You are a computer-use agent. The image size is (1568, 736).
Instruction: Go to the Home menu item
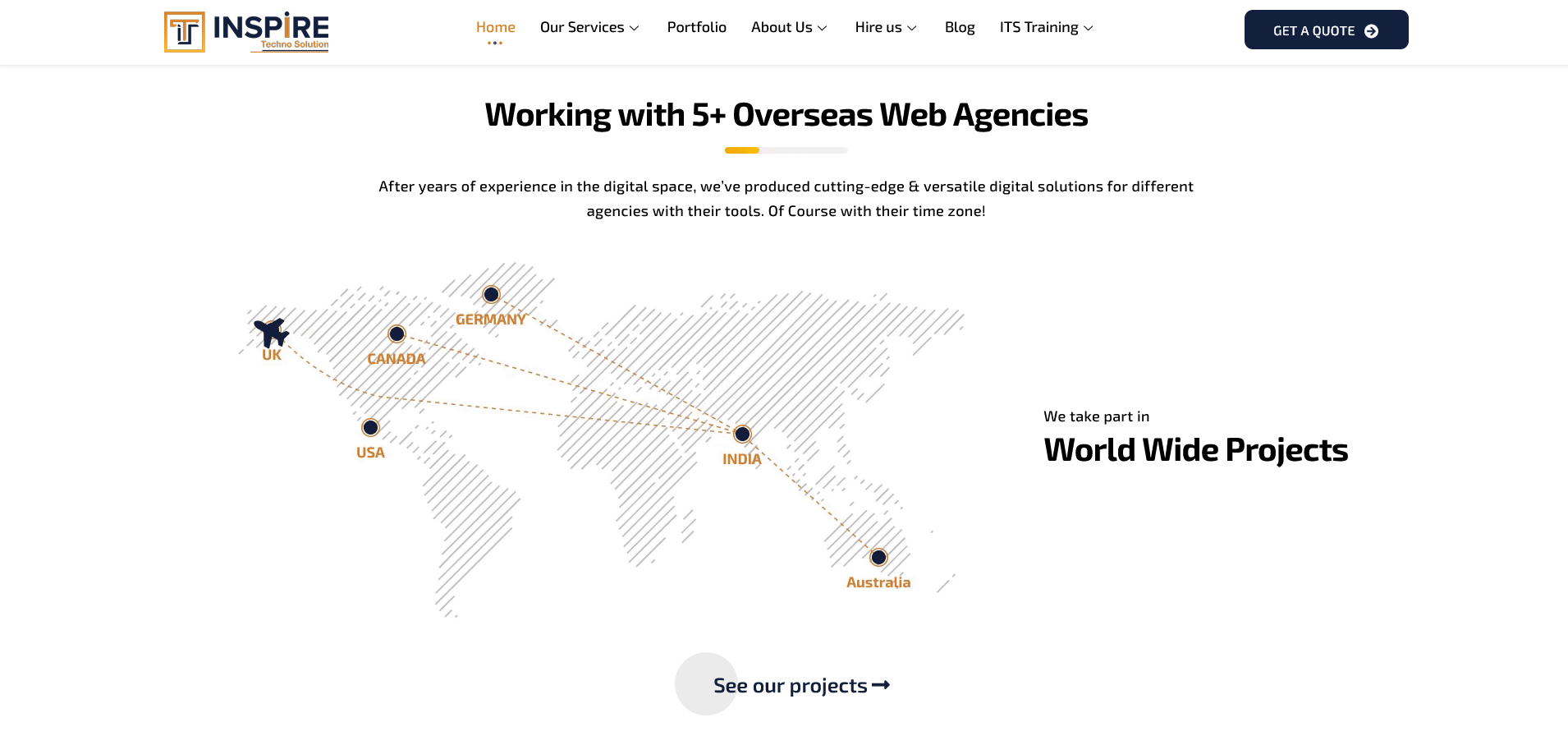(496, 27)
